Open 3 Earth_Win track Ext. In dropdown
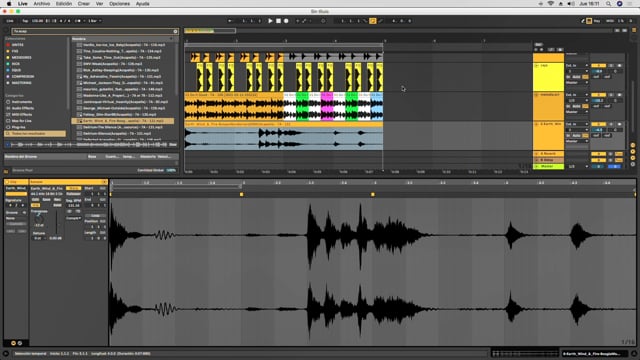Screen dimensions: 640x360 click(577, 124)
